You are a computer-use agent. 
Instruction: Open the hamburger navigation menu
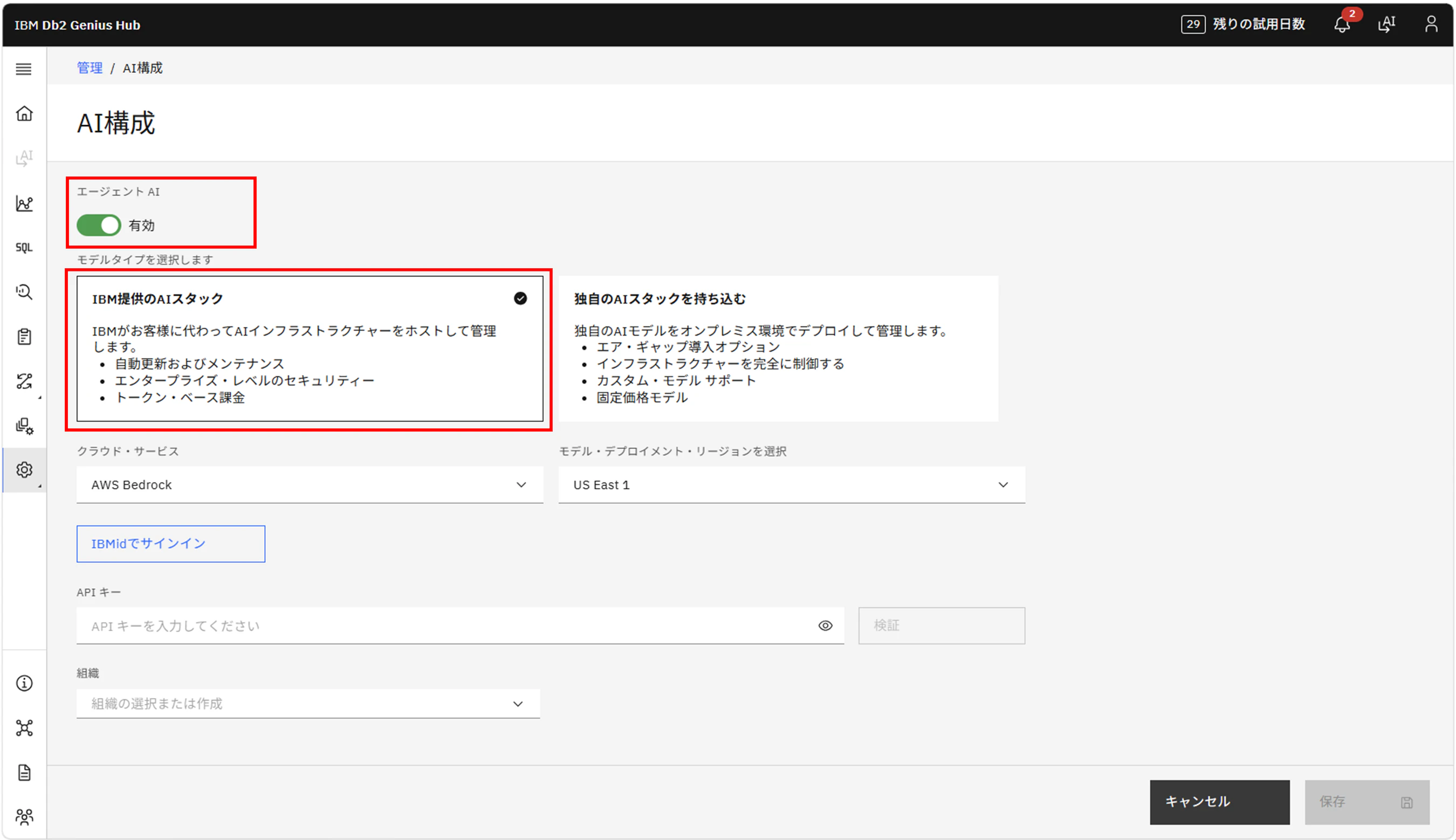click(24, 69)
